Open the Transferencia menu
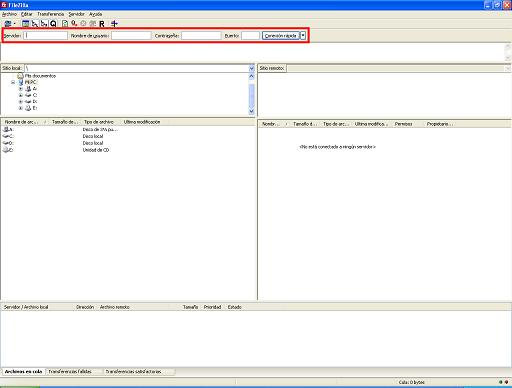The width and height of the screenshot is (512, 388). tap(50, 14)
